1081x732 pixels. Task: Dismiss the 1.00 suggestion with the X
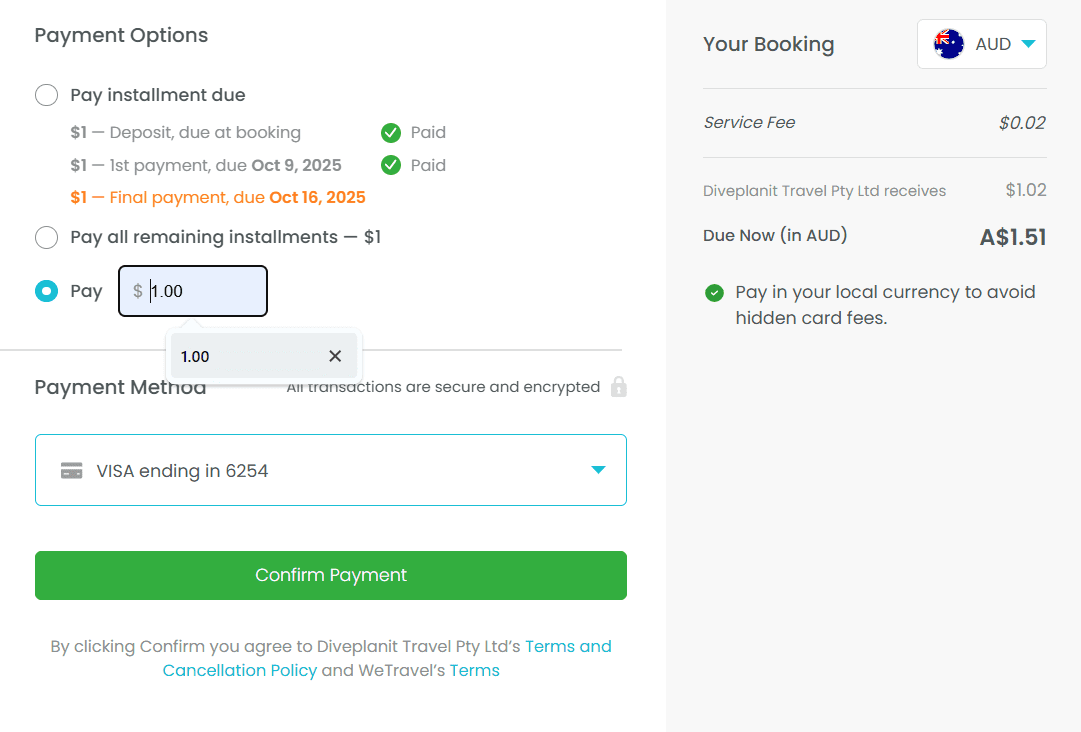click(335, 356)
